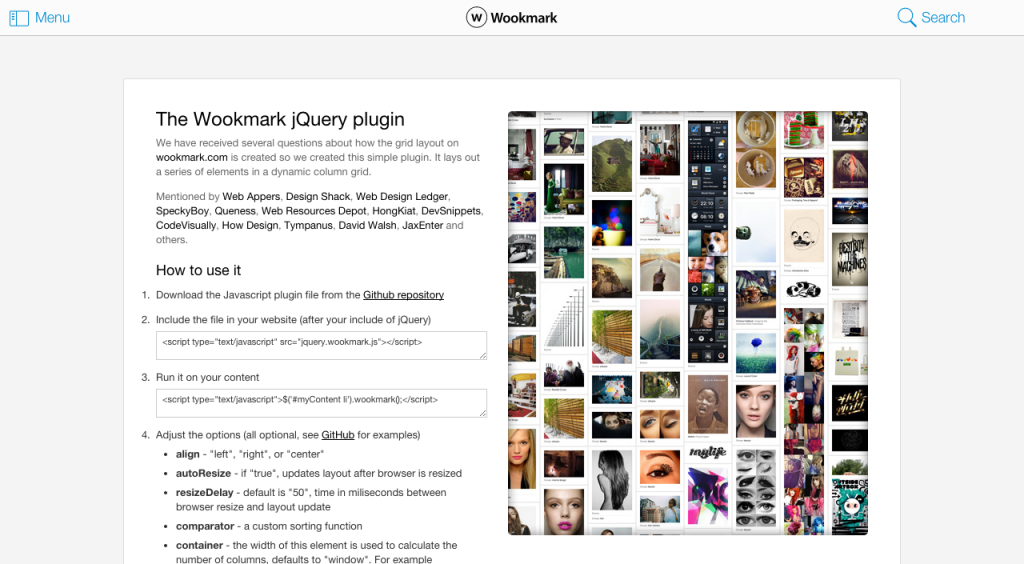Click the GitHub examples link
The width and height of the screenshot is (1024, 564).
(x=338, y=435)
